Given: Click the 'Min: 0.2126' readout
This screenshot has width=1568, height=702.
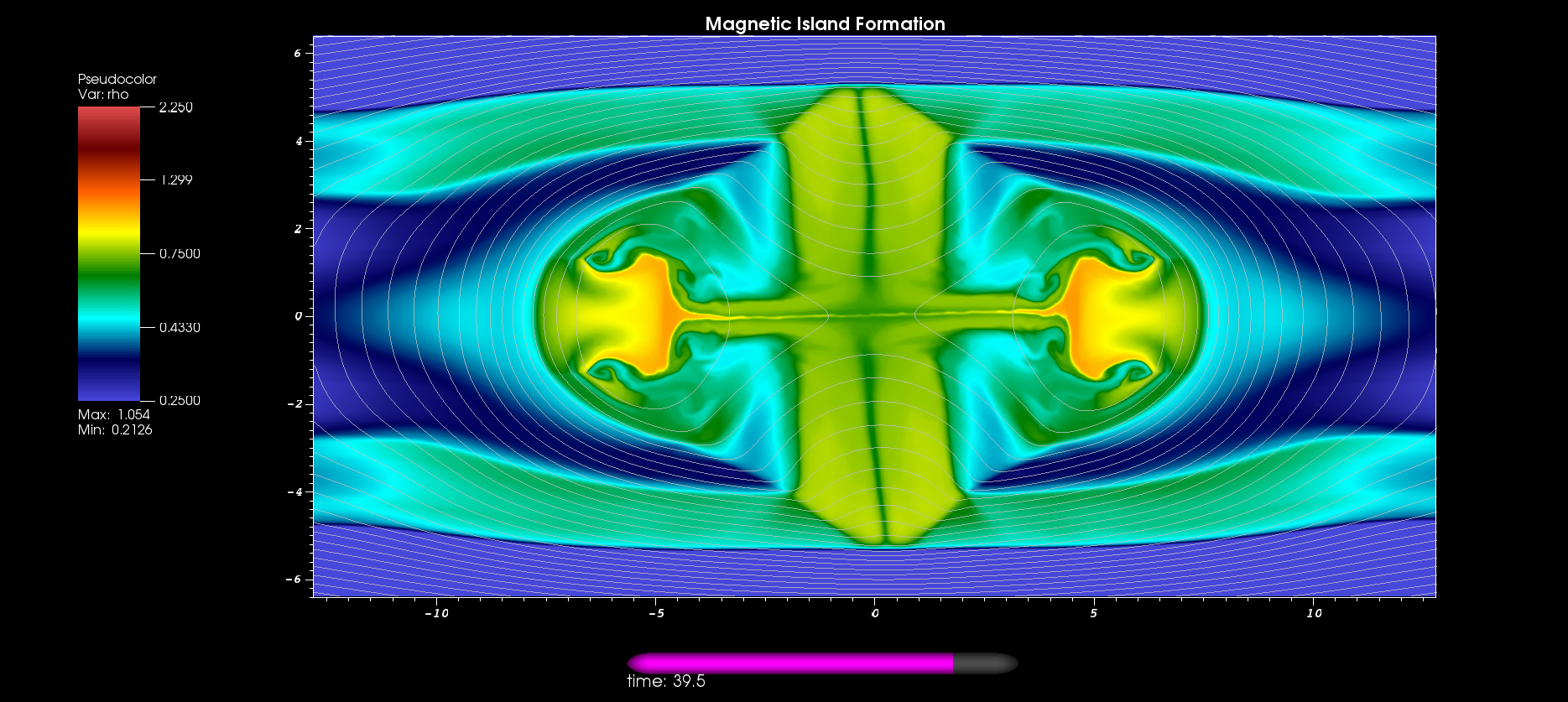Looking at the screenshot, I should (115, 429).
